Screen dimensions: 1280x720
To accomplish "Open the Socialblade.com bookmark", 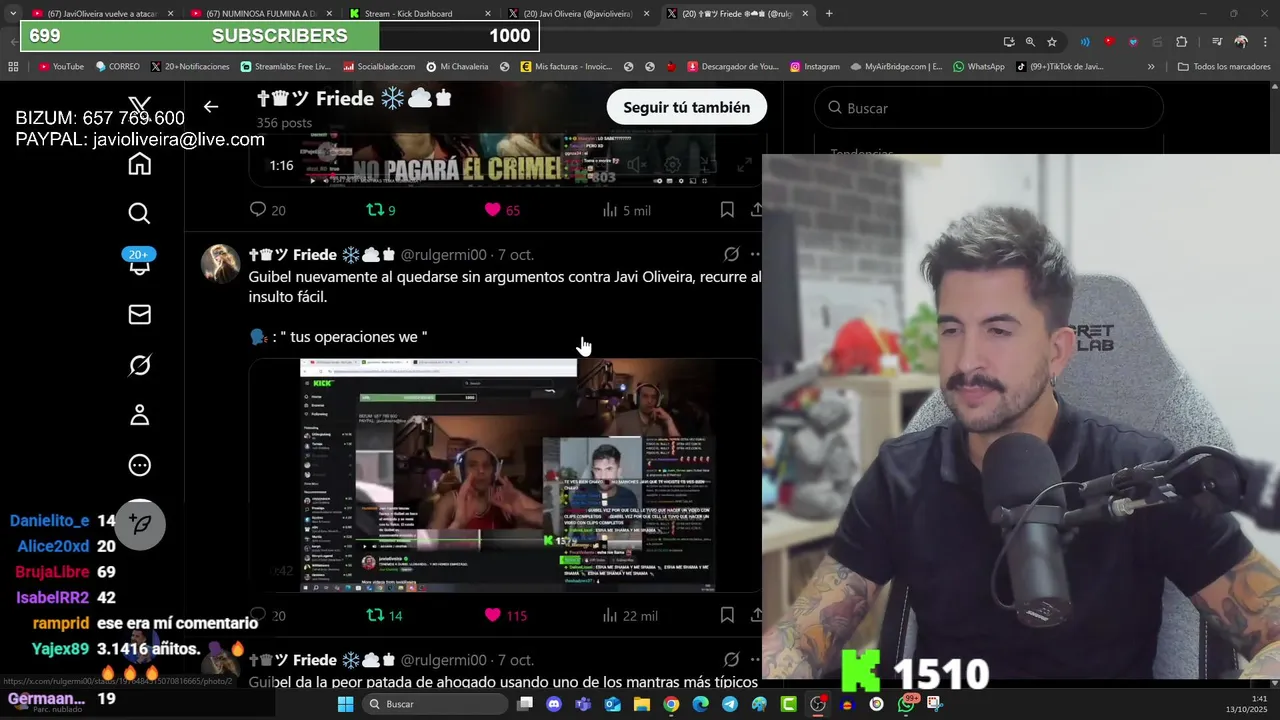I will coord(379,67).
